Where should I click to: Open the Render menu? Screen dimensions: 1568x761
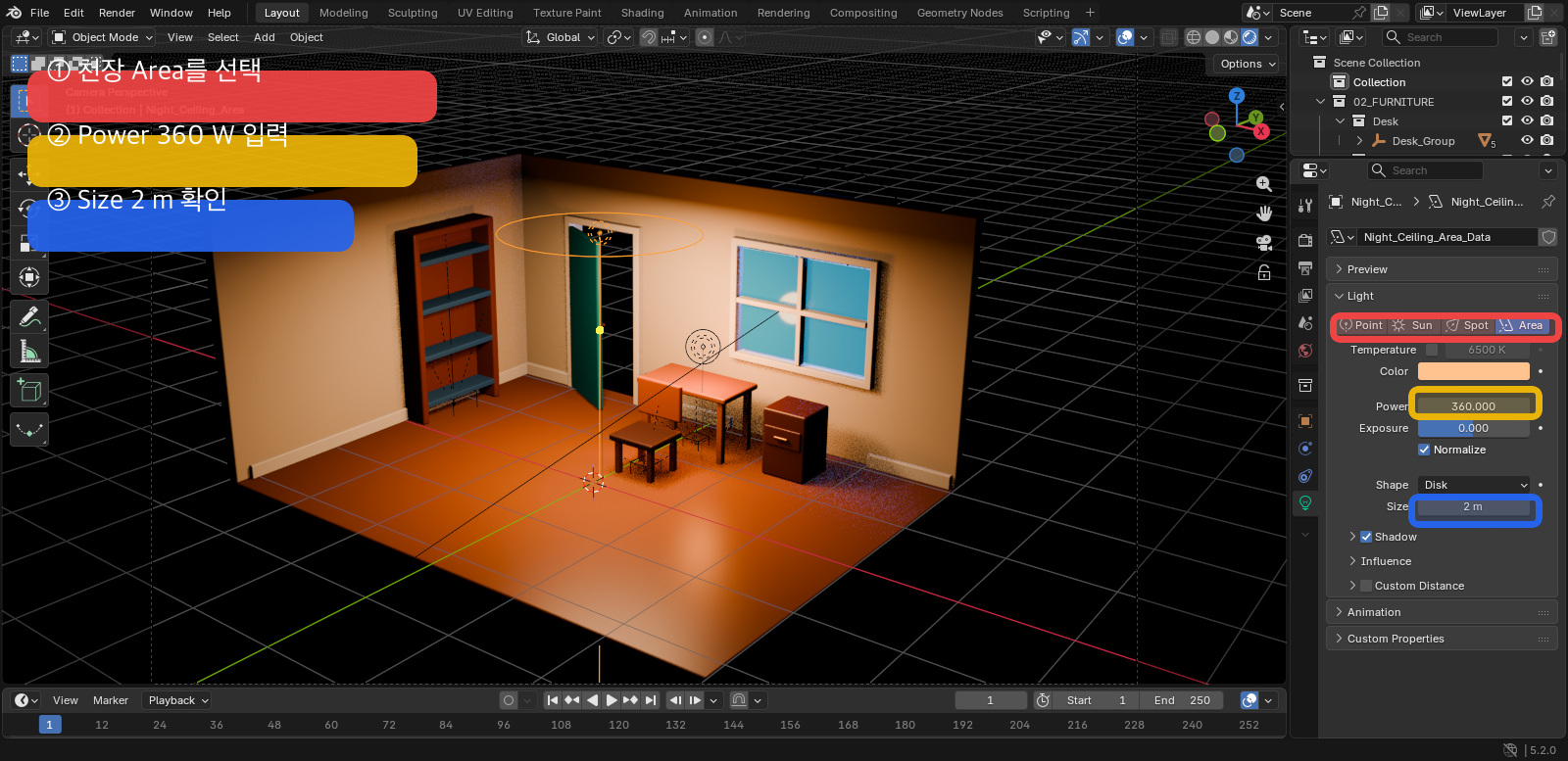coord(117,13)
